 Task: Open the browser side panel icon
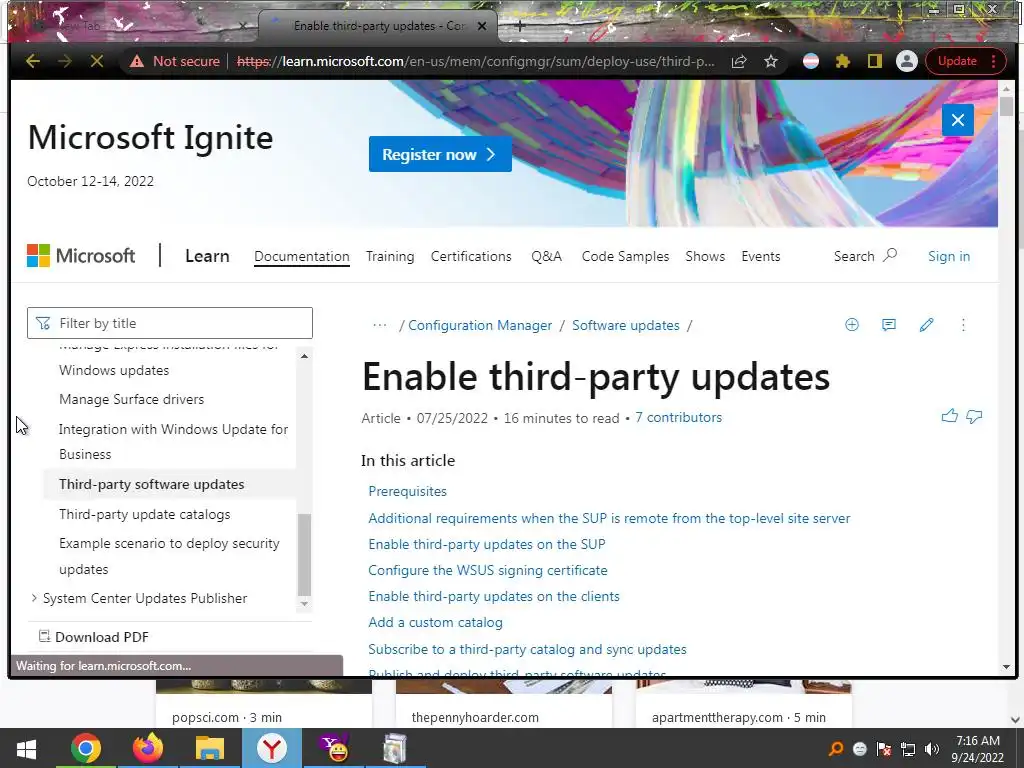click(874, 61)
